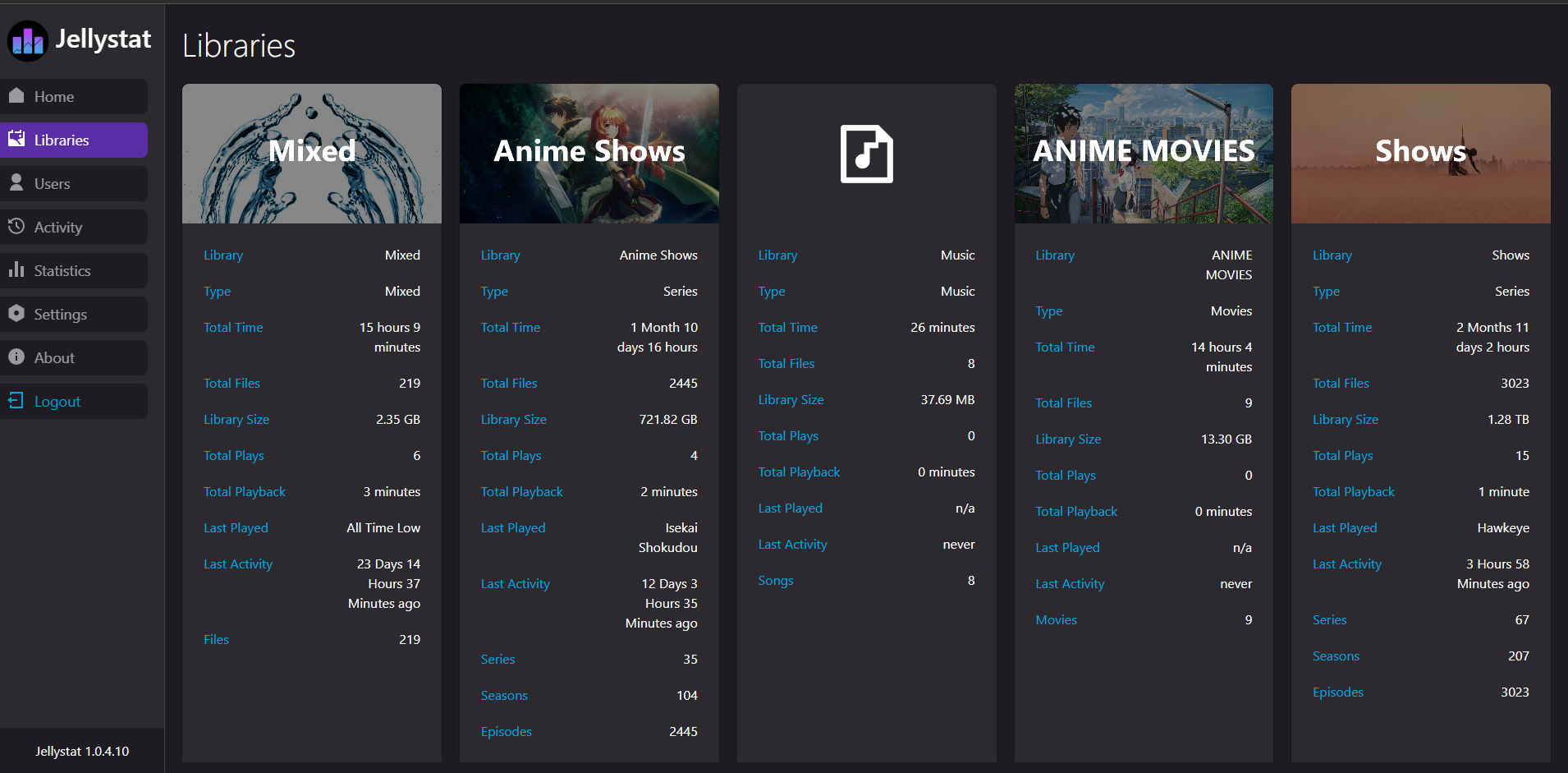Click the Music library note icon
Viewport: 1568px width, 773px height.
coord(866,154)
